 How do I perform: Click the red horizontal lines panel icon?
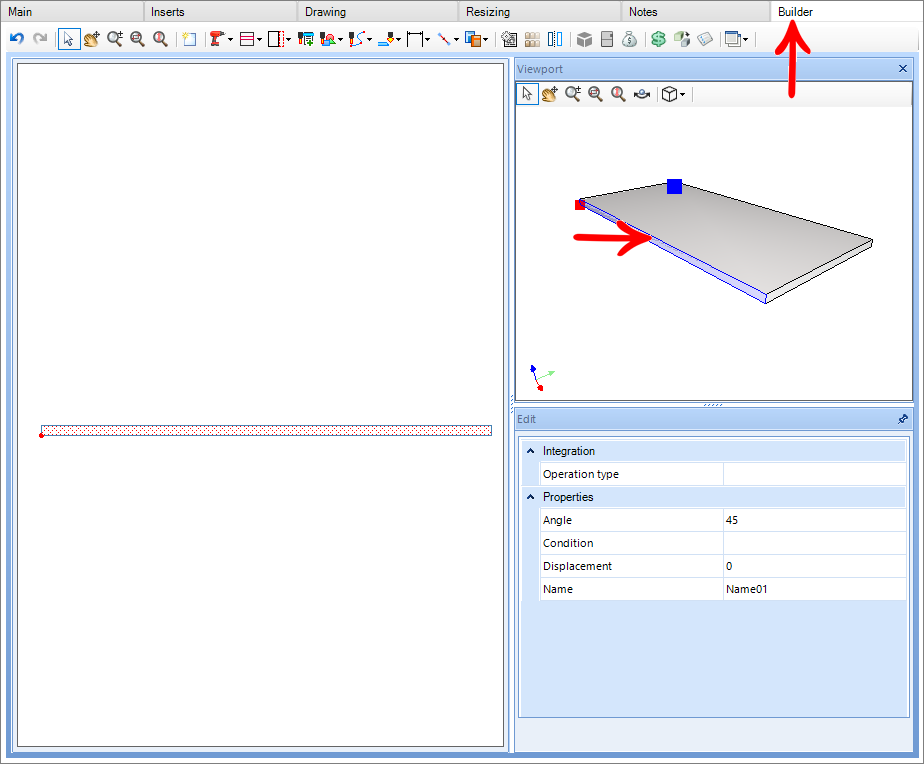[247, 39]
